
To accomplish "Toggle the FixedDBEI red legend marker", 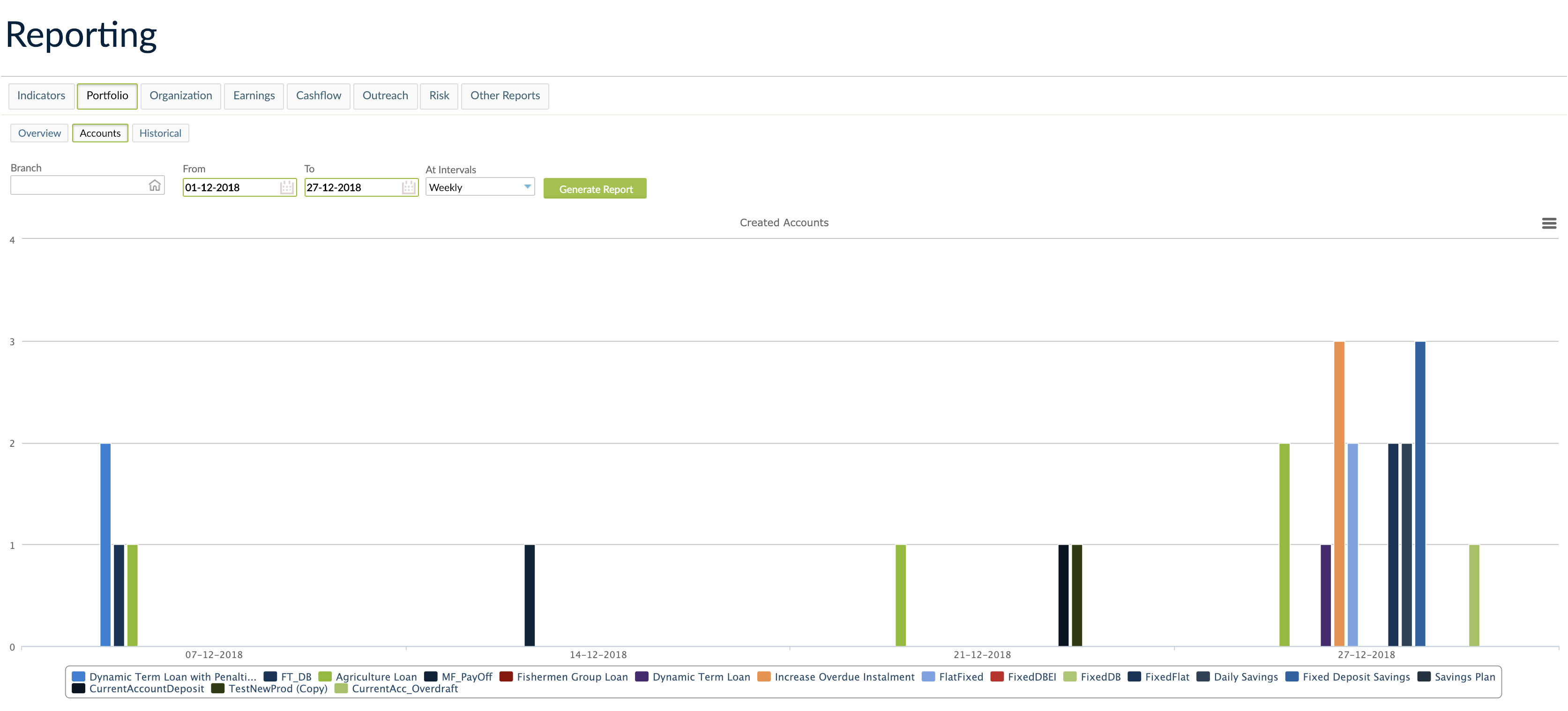I will pyautogui.click(x=997, y=676).
